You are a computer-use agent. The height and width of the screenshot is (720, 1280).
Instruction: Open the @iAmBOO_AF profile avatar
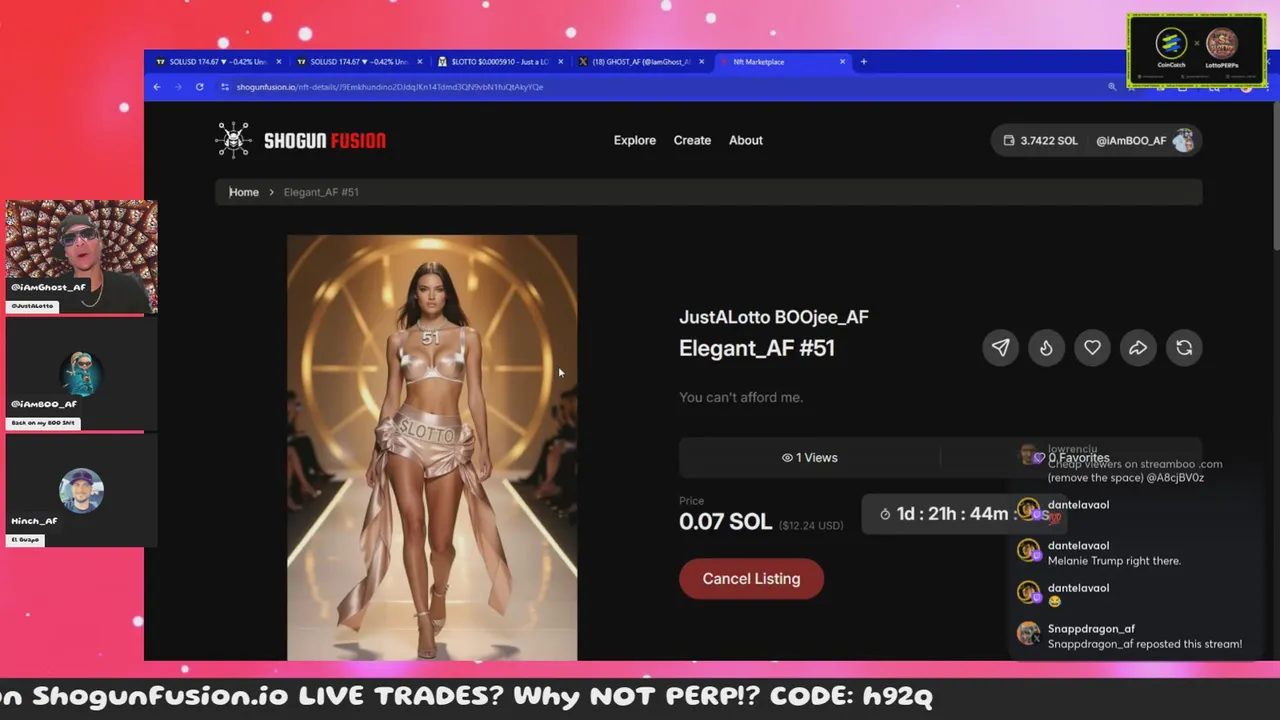coord(1183,141)
